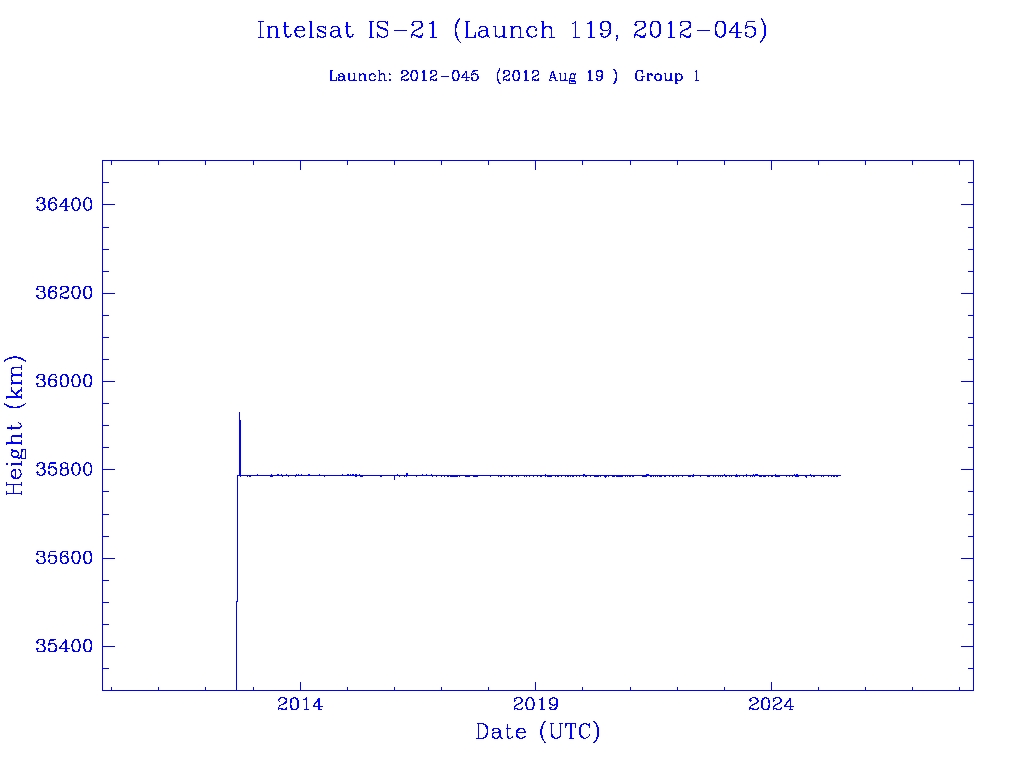Screen dimensions: 1024x768
Task: Click the chart title "Intelsat IS-21"
Action: pos(347,30)
